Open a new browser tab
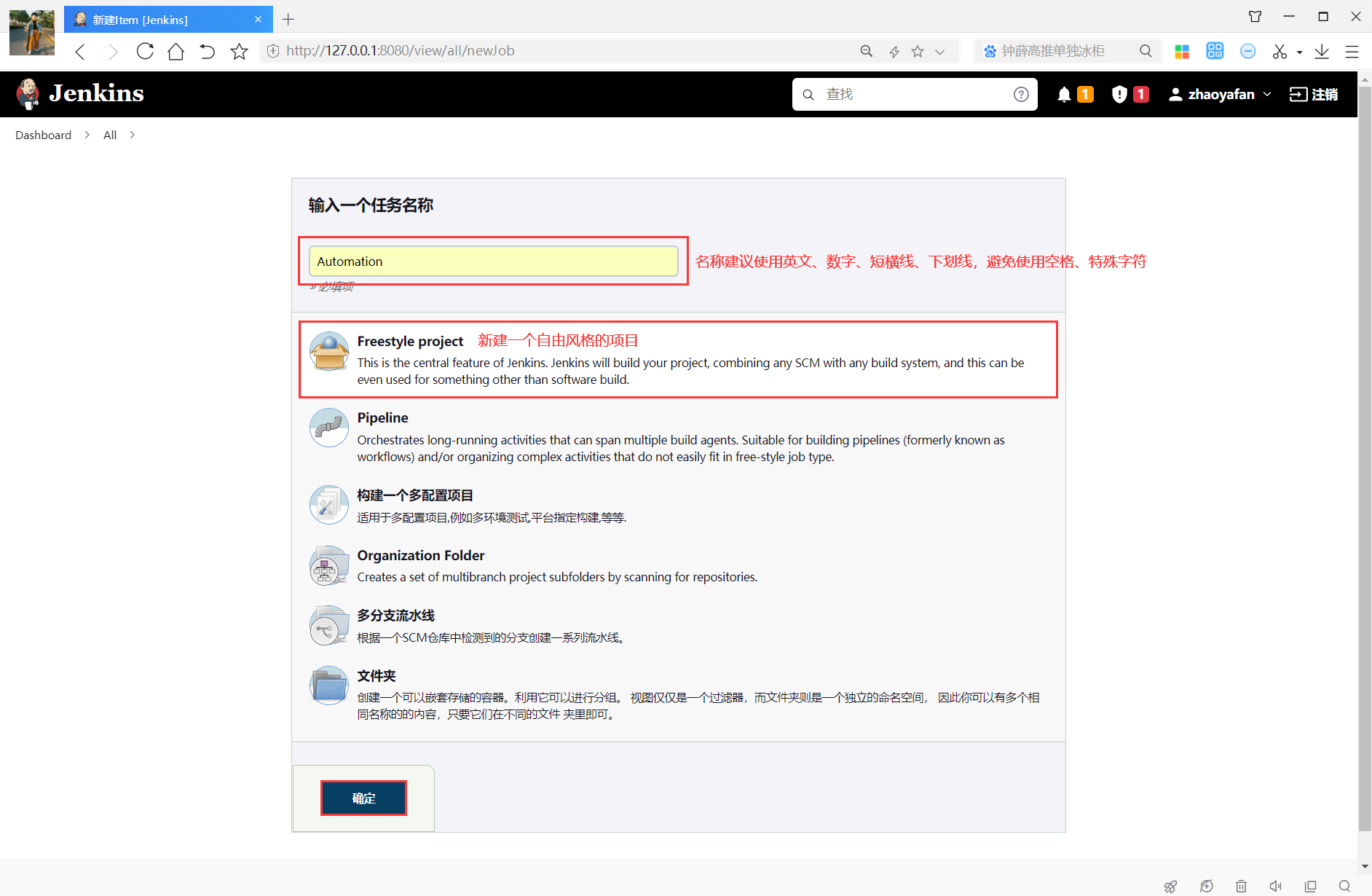The image size is (1372, 896). coord(288,19)
